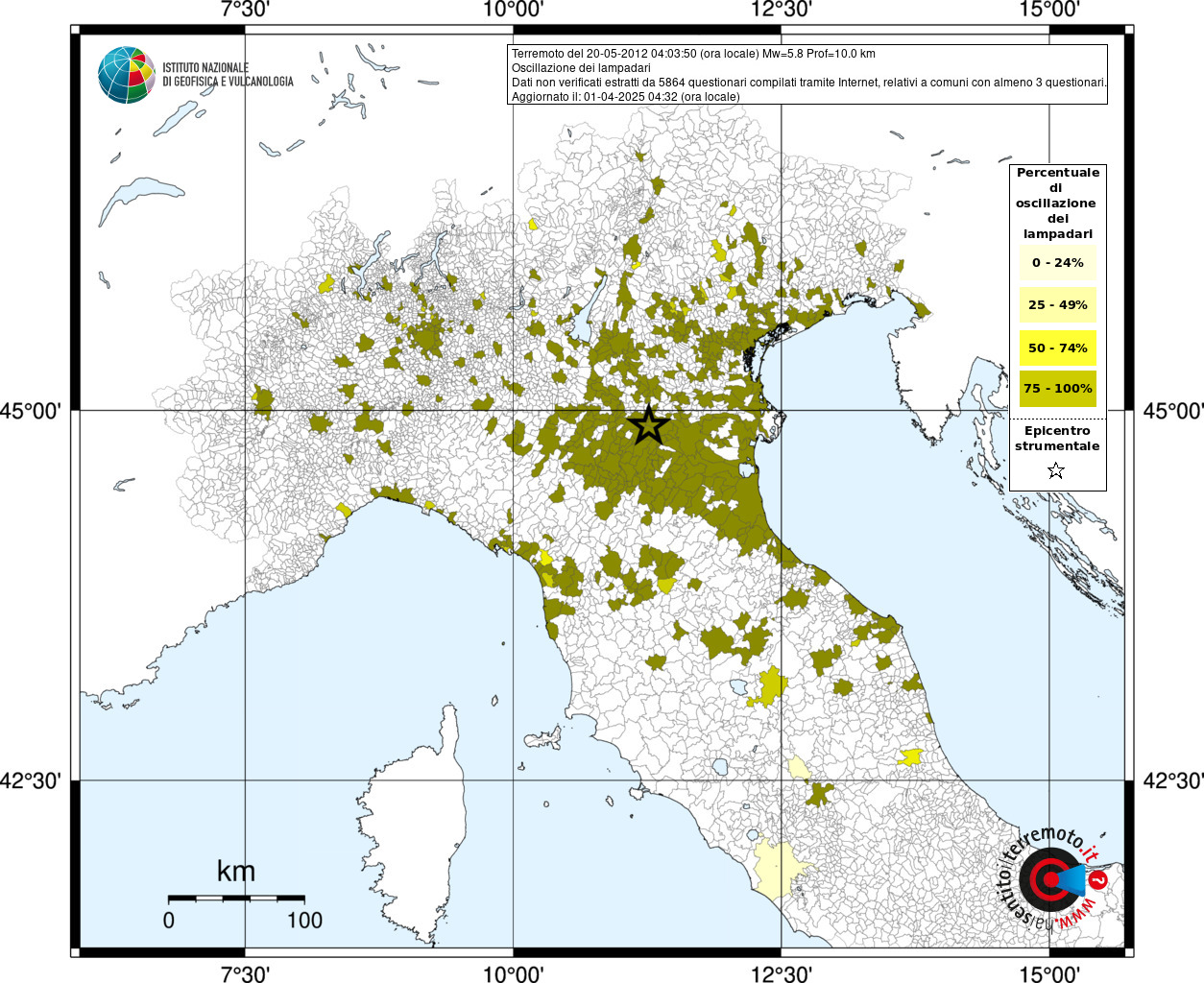This screenshot has width=1204, height=983.
Task: Click the black-and-white scale bar
Action: (236, 899)
